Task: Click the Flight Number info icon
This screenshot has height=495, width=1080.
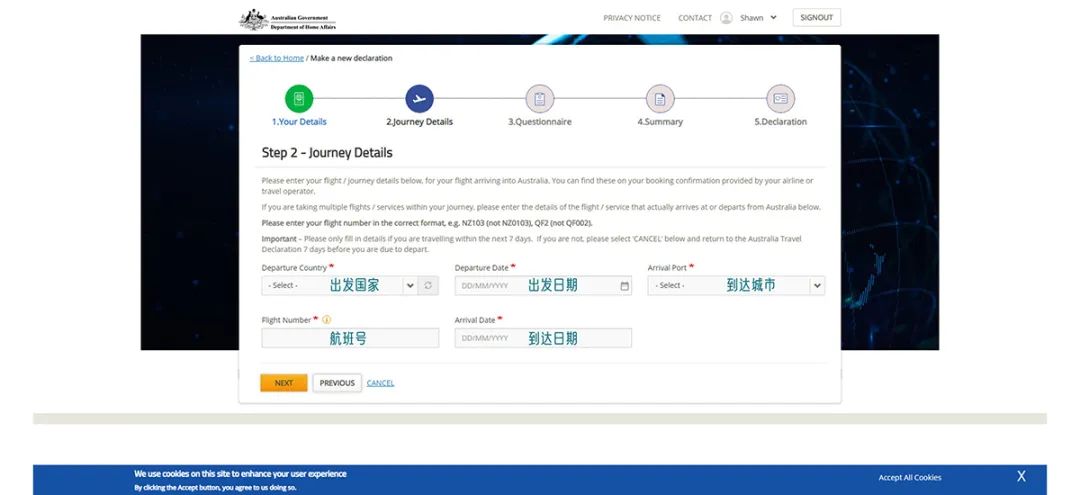Action: [x=326, y=319]
